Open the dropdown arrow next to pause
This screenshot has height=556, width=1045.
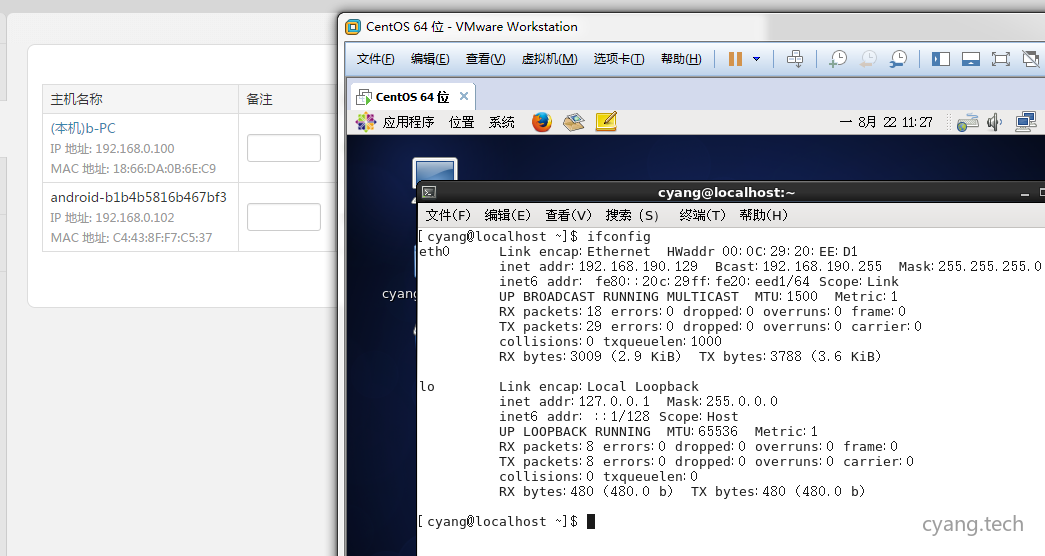[x=756, y=59]
